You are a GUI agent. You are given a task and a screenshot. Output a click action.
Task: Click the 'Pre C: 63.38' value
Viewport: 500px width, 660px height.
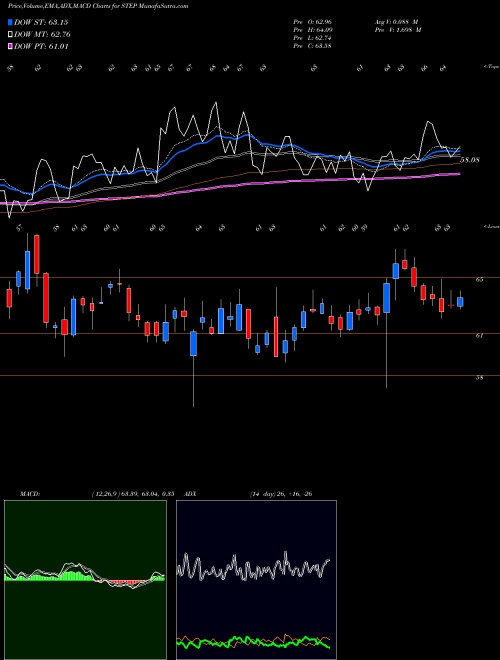[x=312, y=45]
